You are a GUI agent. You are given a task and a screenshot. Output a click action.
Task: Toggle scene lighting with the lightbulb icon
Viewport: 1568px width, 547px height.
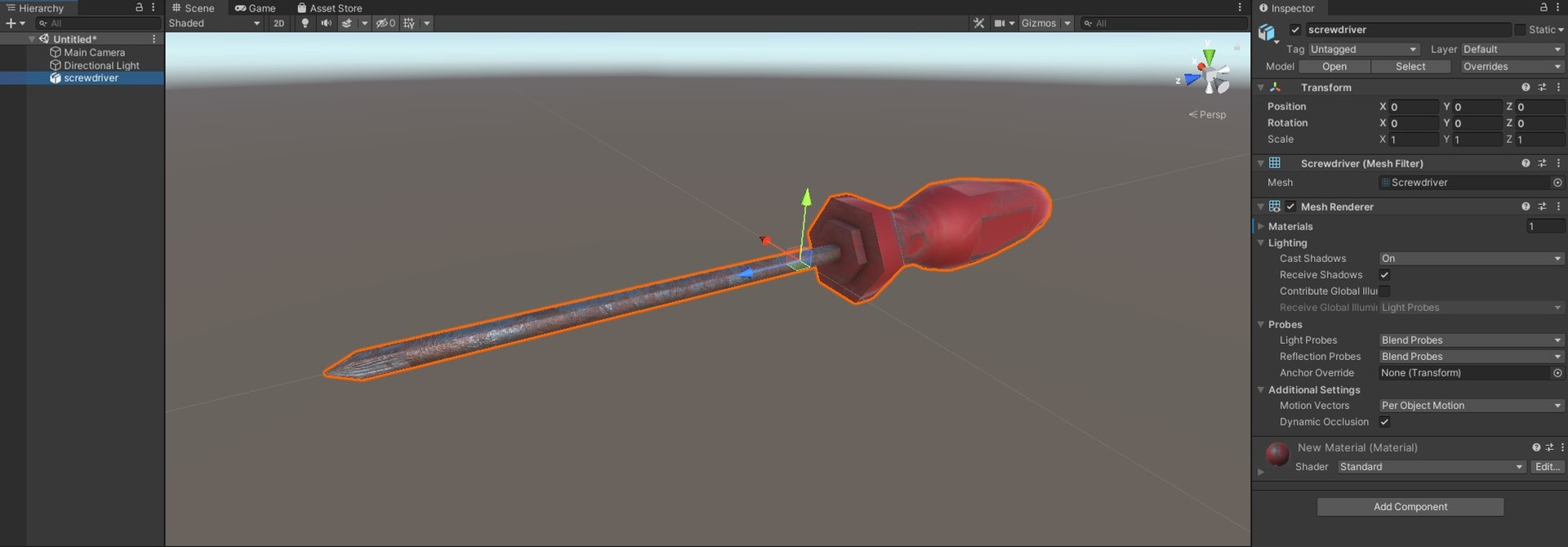305,23
